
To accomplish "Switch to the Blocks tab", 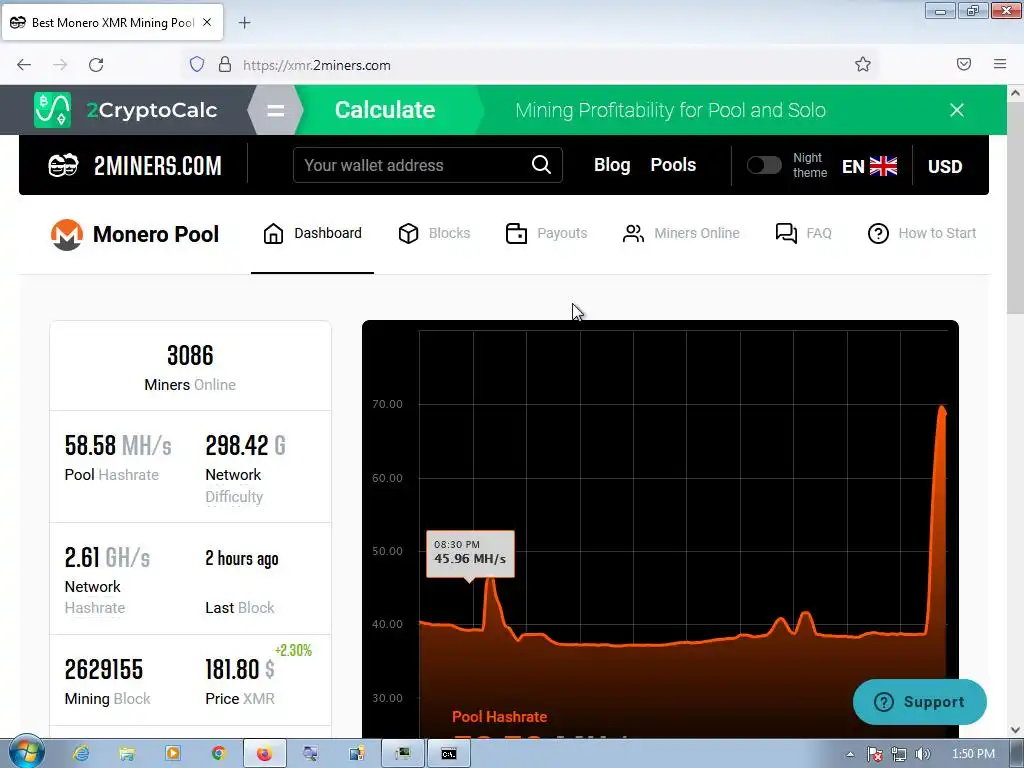I will tap(434, 233).
